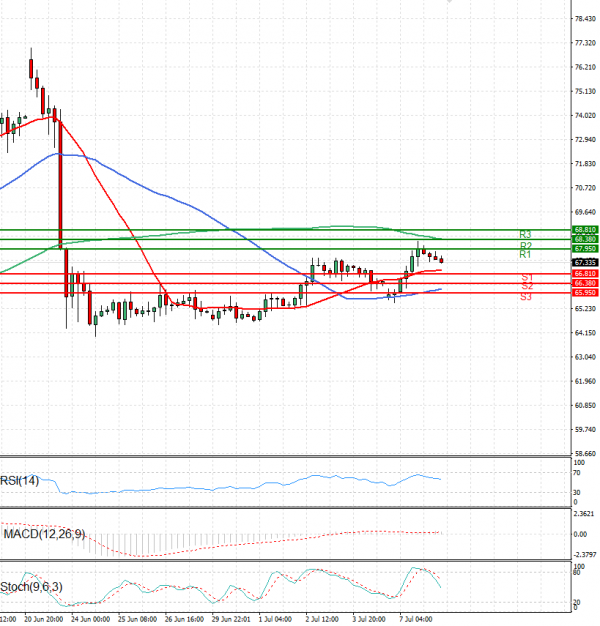
Task: Select the 67.950 green price tag
Action: tap(585, 249)
